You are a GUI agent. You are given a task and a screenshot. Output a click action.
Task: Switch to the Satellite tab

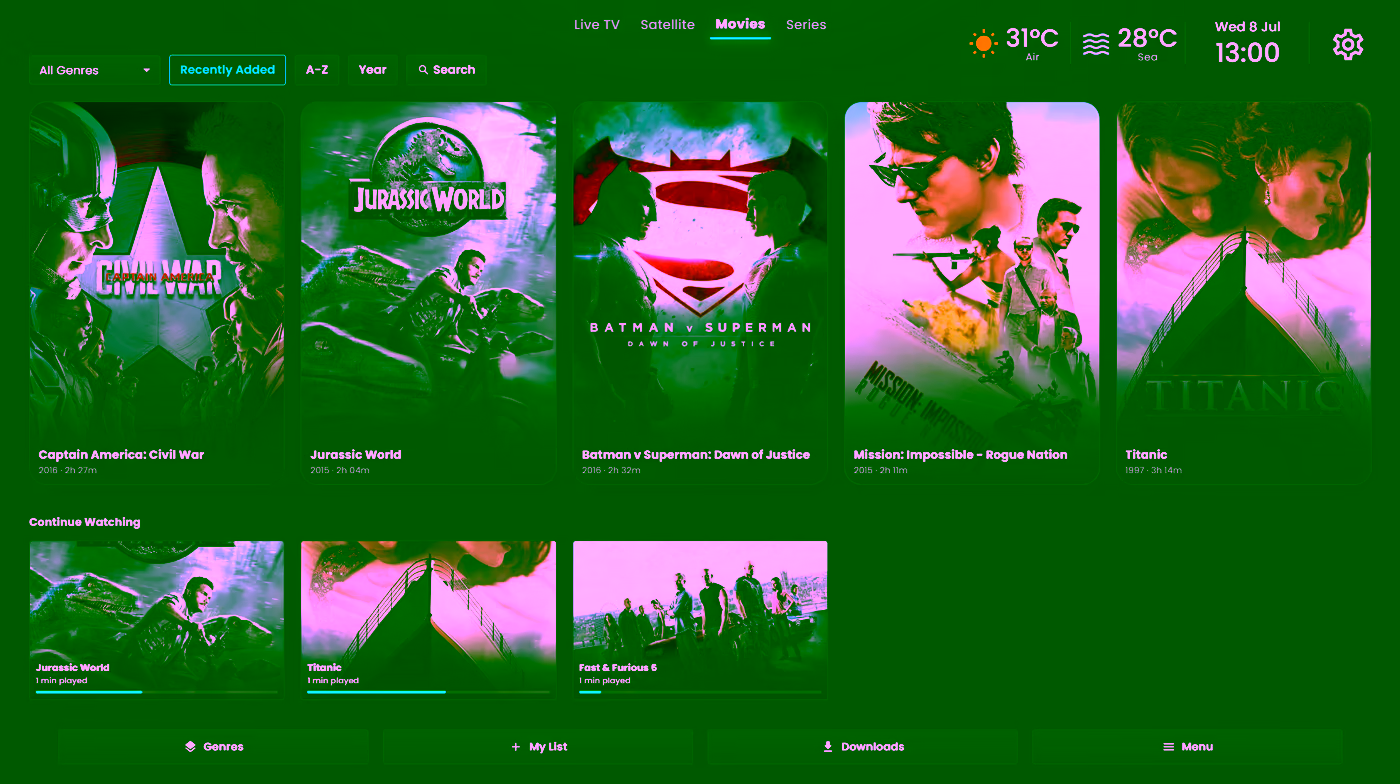(667, 25)
